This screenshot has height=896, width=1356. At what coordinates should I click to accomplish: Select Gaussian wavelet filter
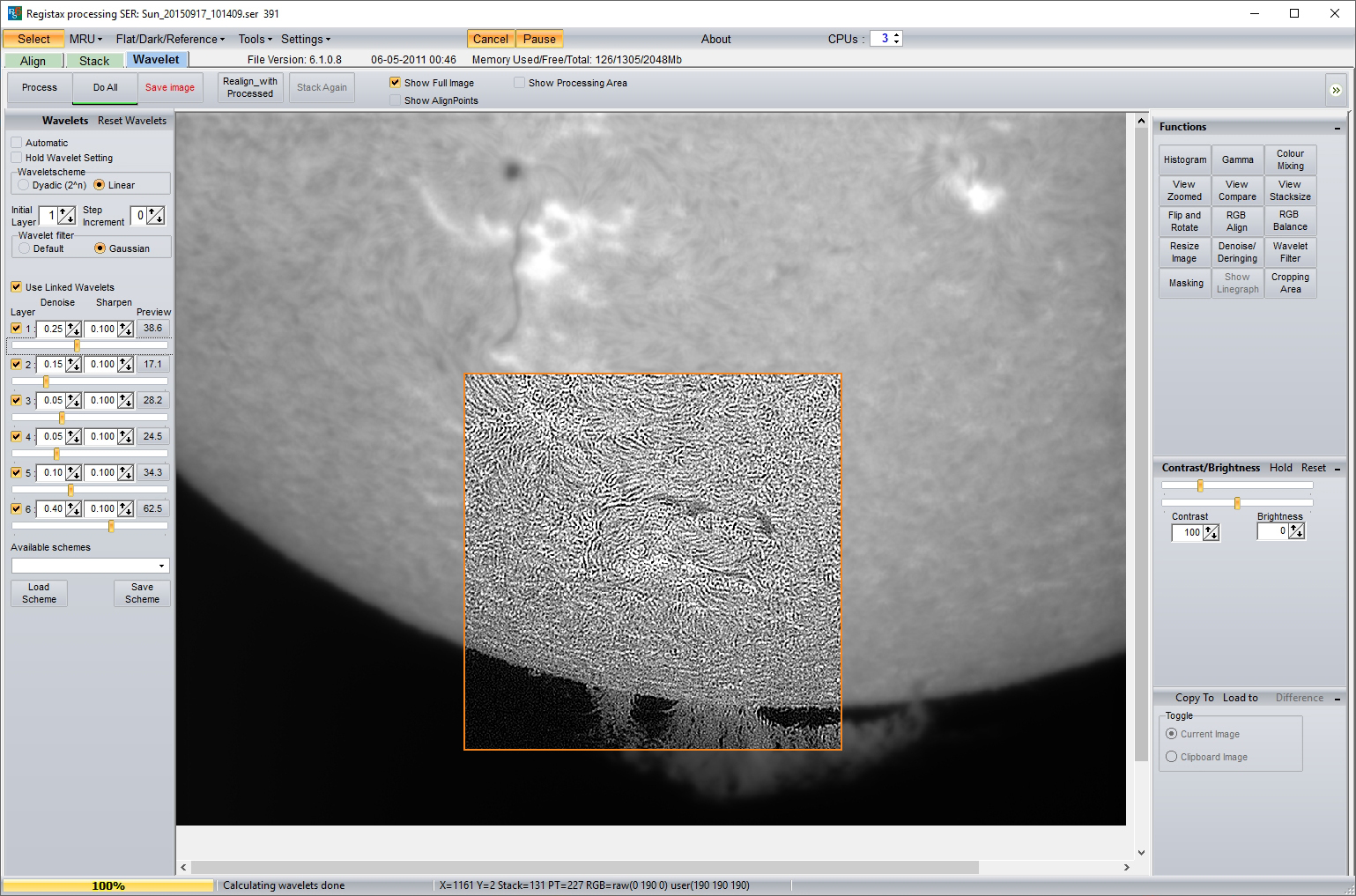[100, 248]
